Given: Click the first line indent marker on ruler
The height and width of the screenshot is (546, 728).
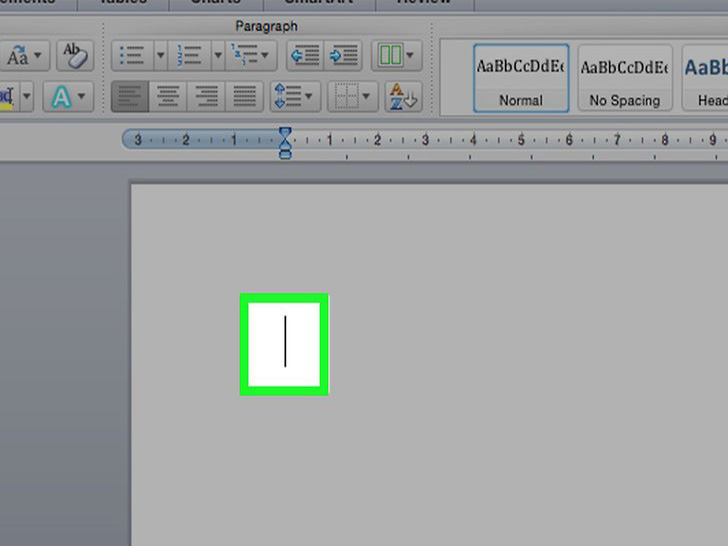Looking at the screenshot, I should click(x=285, y=133).
